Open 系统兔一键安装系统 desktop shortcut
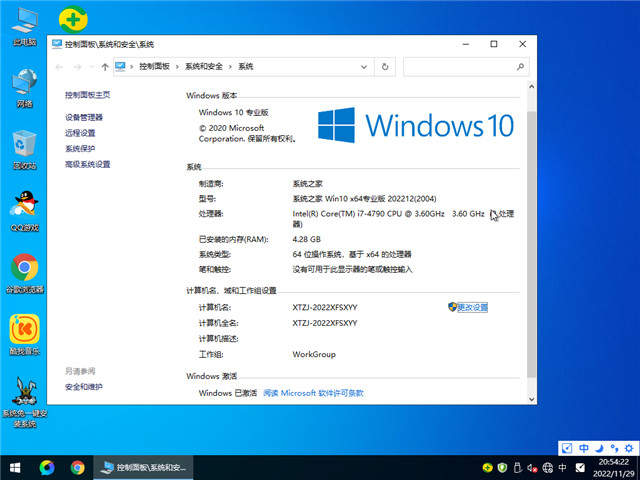 24,402
